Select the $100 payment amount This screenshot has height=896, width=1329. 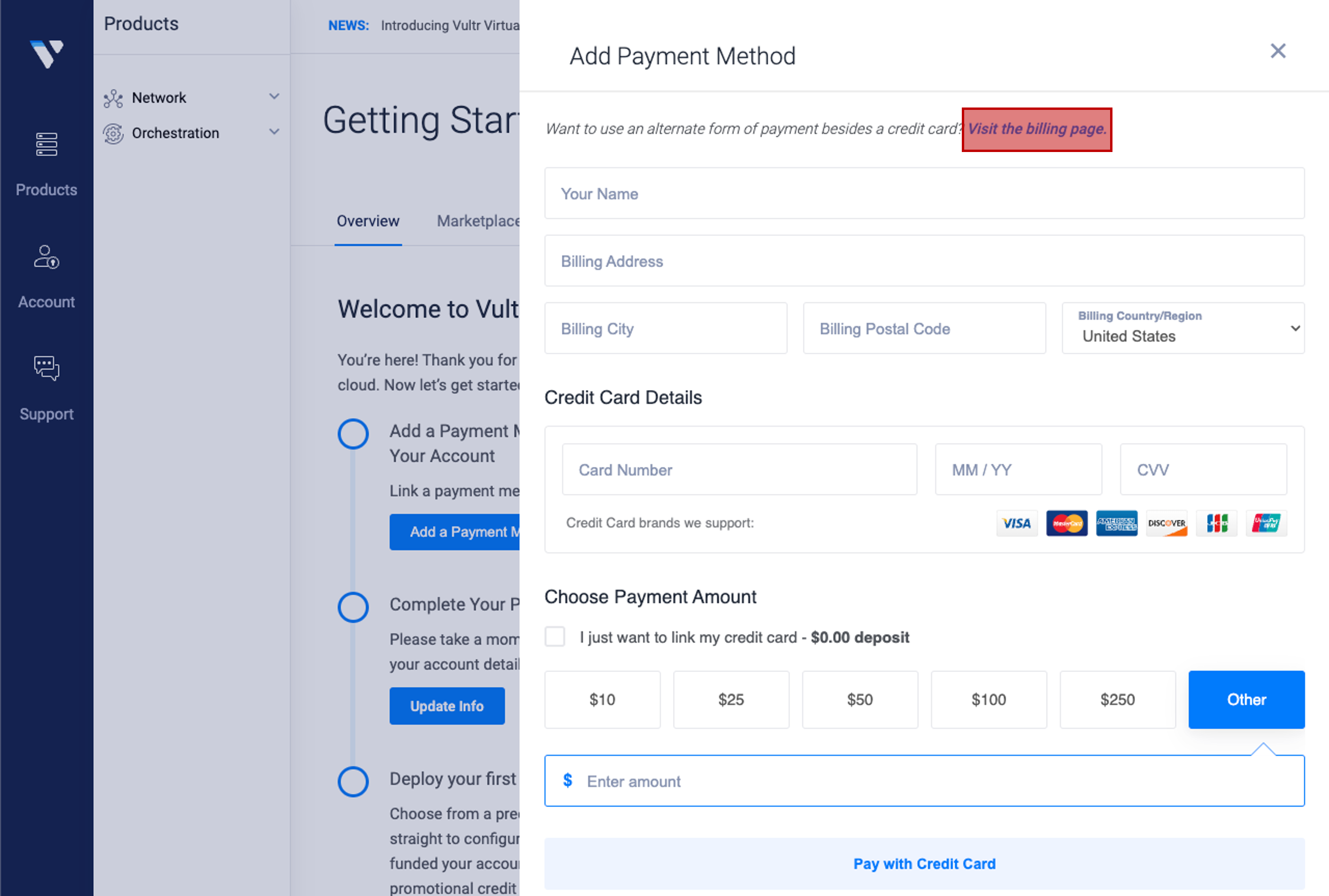tap(988, 699)
